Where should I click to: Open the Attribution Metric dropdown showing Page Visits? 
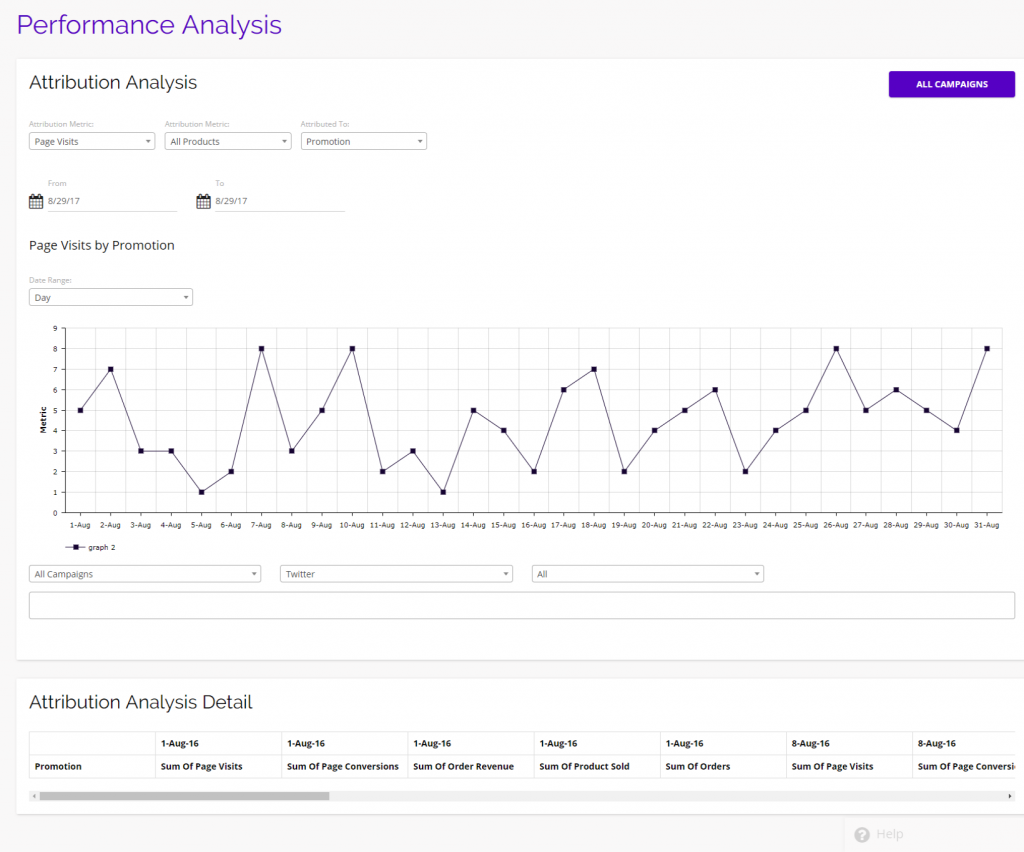point(91,141)
